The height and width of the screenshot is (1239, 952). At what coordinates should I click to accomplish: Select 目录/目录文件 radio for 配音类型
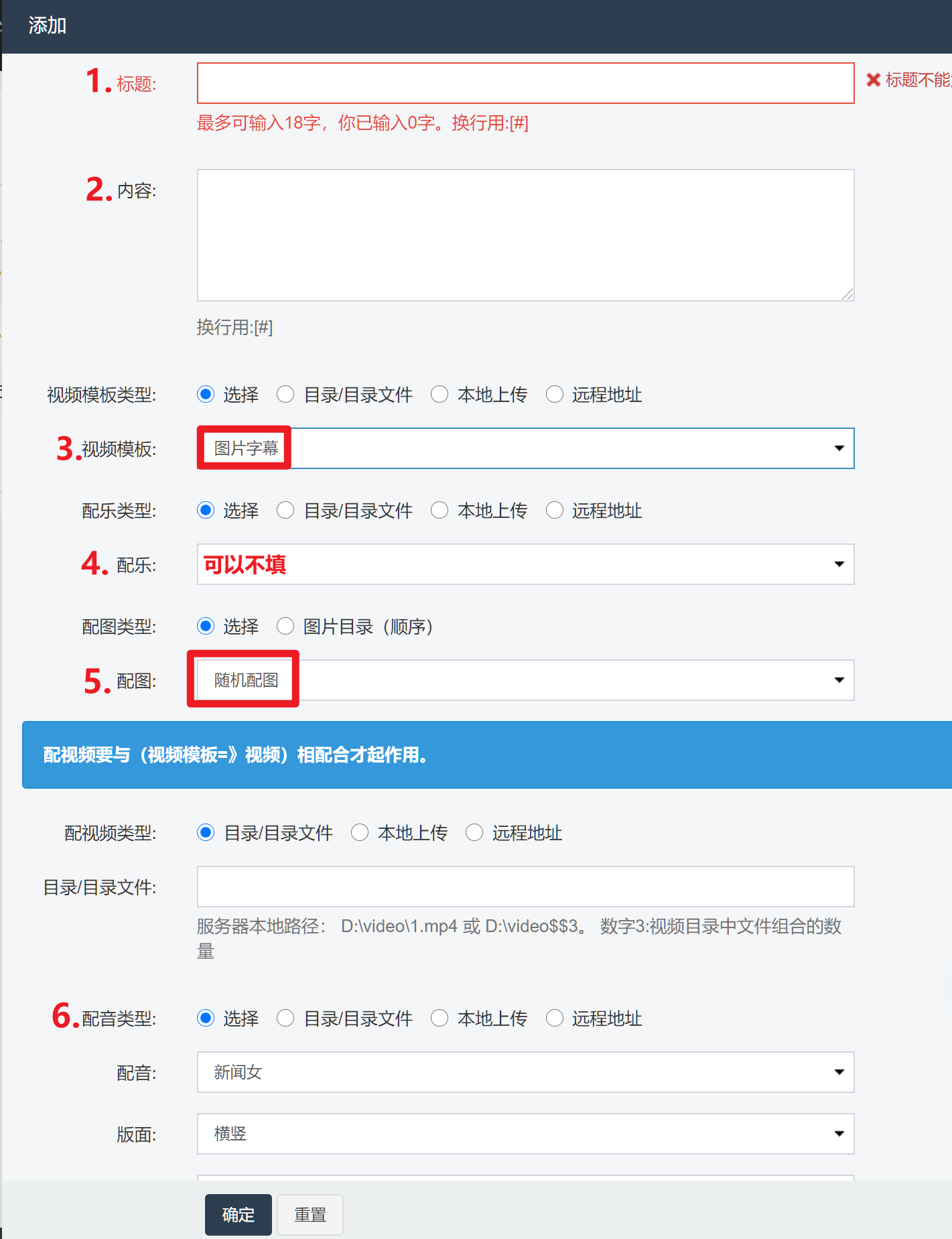[285, 1019]
